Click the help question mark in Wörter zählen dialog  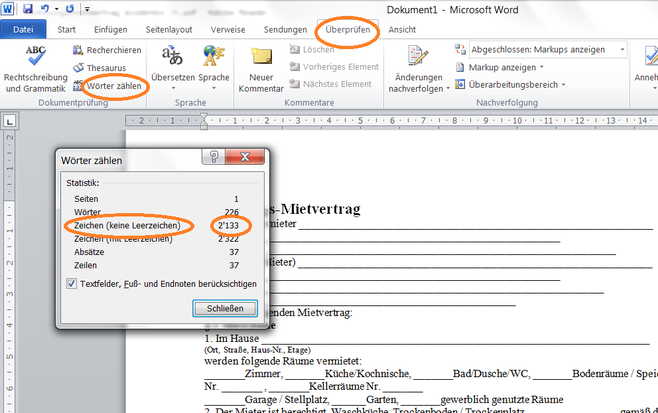click(x=213, y=157)
